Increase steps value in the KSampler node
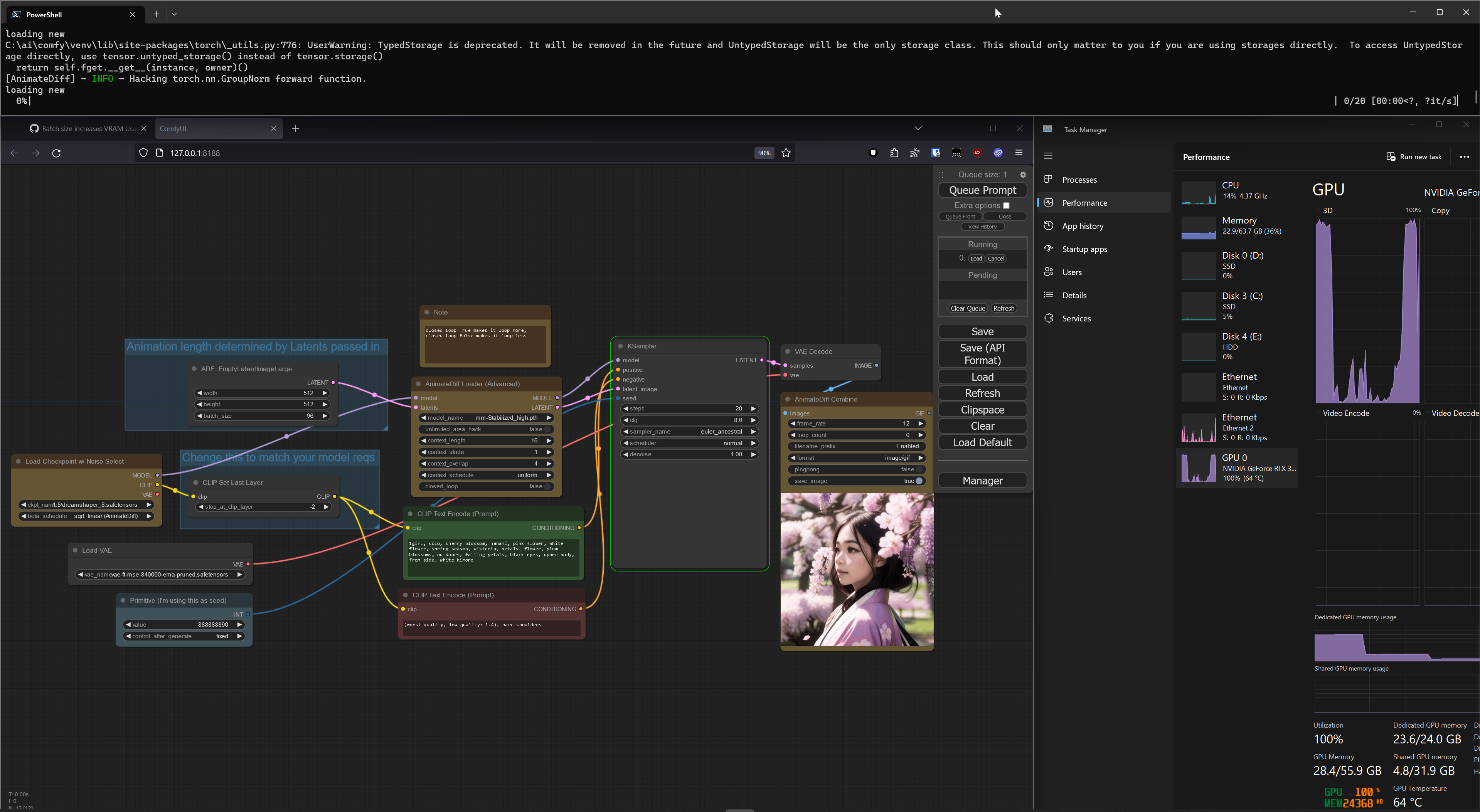Screen dimensions: 1480x812 pyautogui.click(x=753, y=408)
